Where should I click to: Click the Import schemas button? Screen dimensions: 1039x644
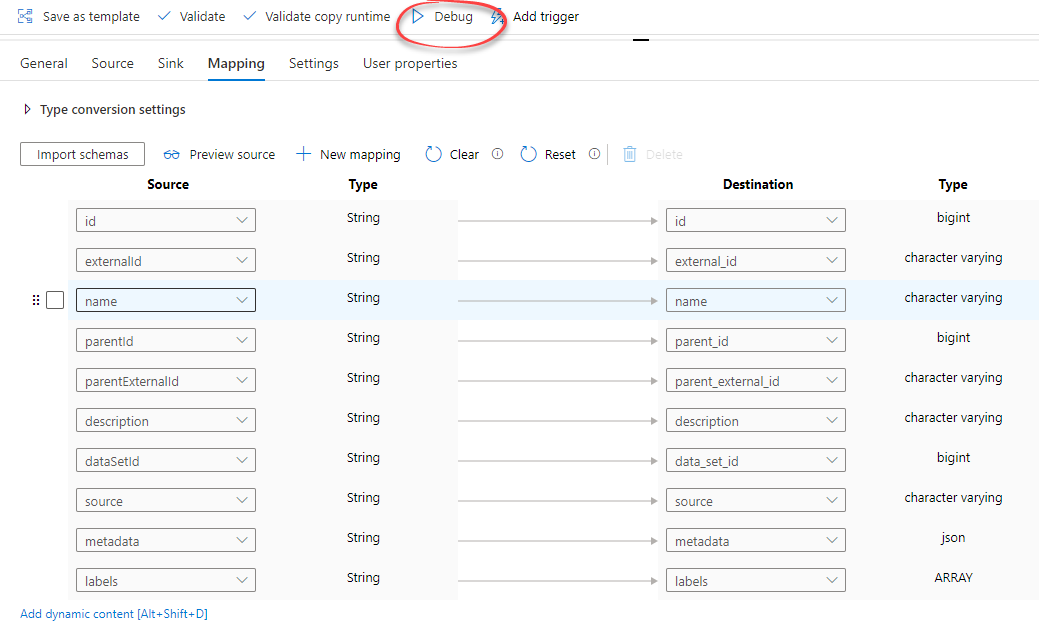pyautogui.click(x=82, y=154)
